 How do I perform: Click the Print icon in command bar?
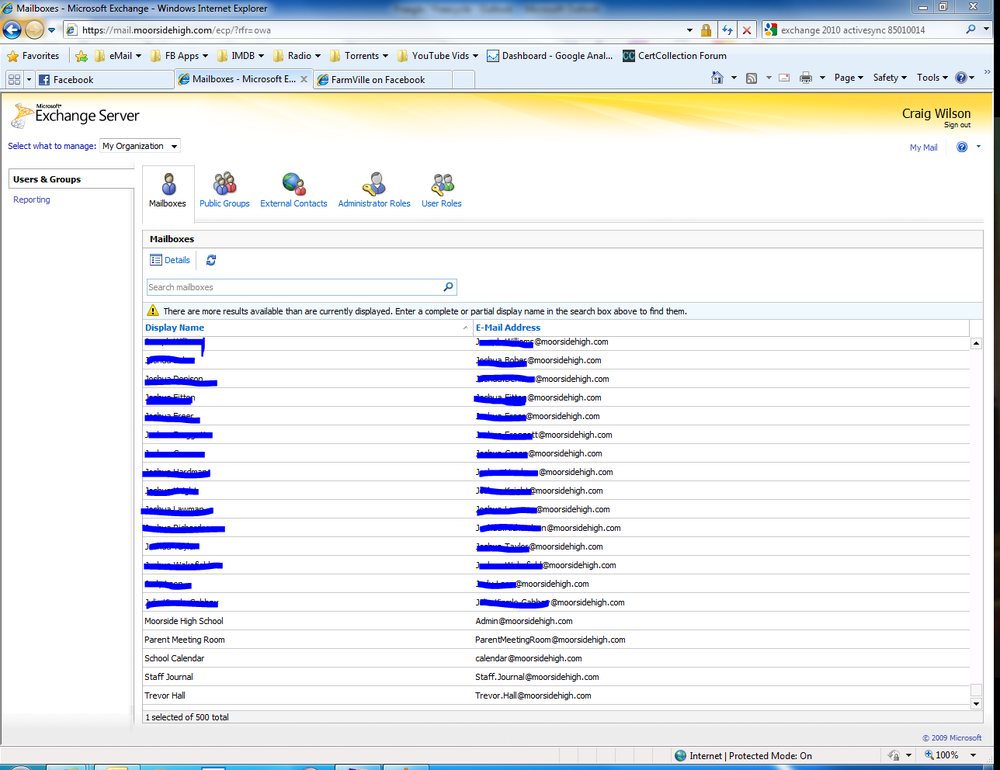pos(805,78)
